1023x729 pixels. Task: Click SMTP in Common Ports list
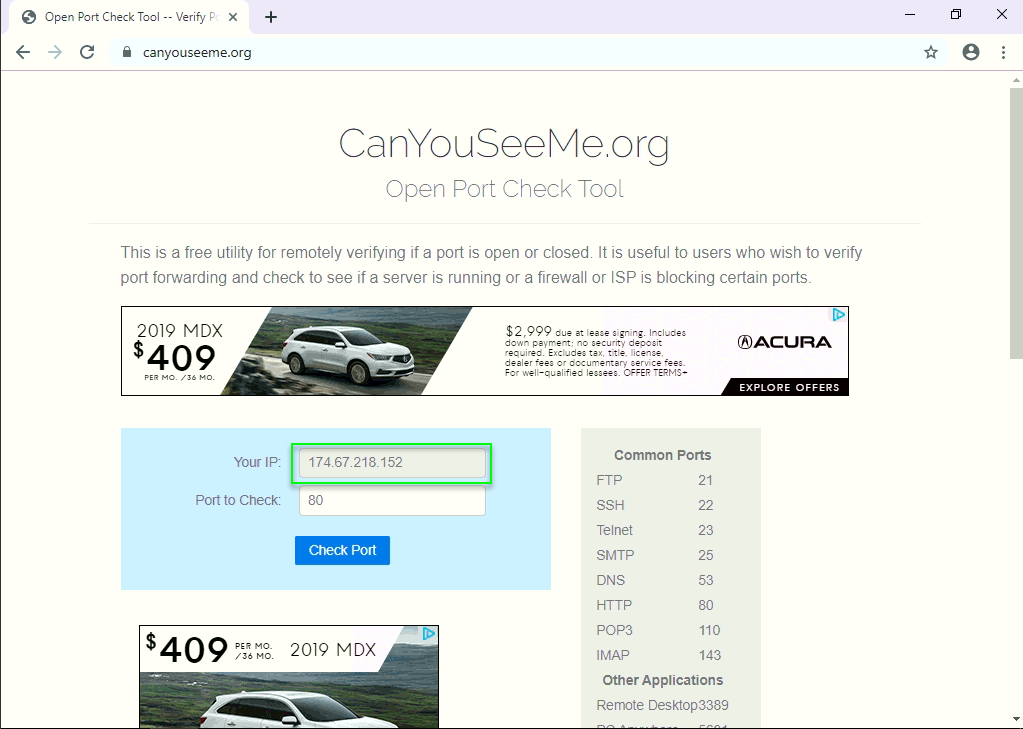[x=615, y=555]
